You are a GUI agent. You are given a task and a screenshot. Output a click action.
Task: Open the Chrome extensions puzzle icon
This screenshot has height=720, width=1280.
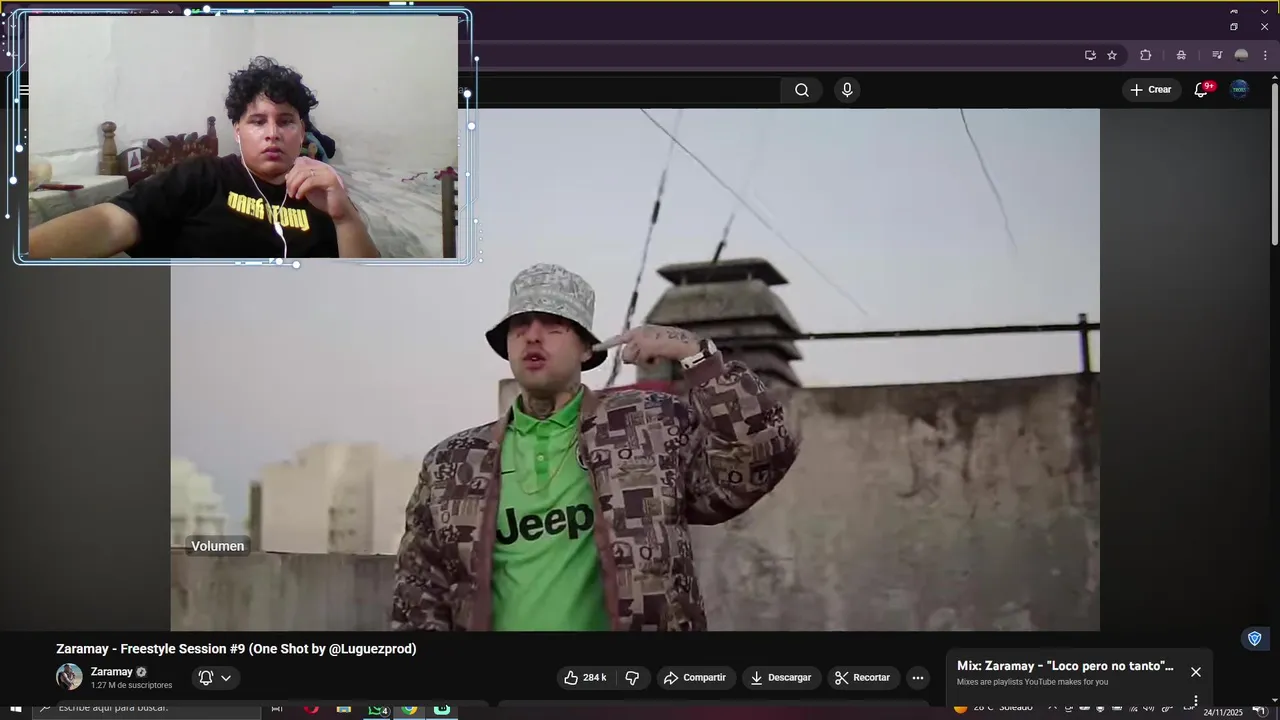(x=1146, y=55)
